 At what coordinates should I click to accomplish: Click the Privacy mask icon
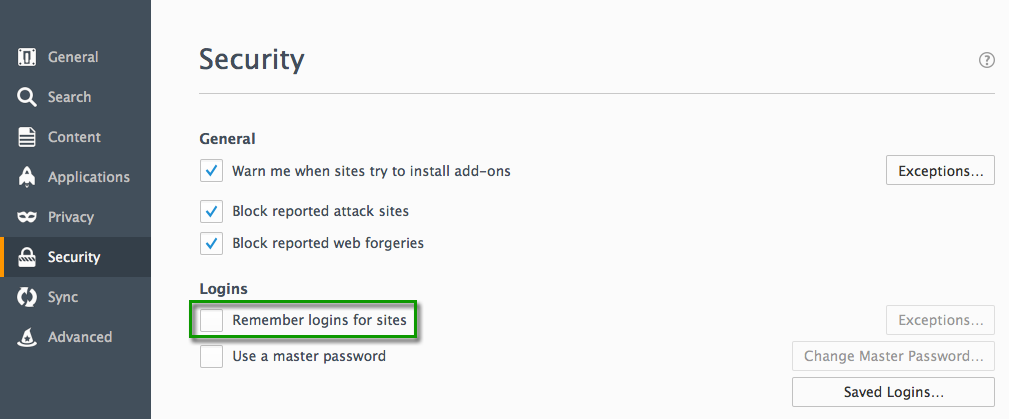[x=27, y=217]
